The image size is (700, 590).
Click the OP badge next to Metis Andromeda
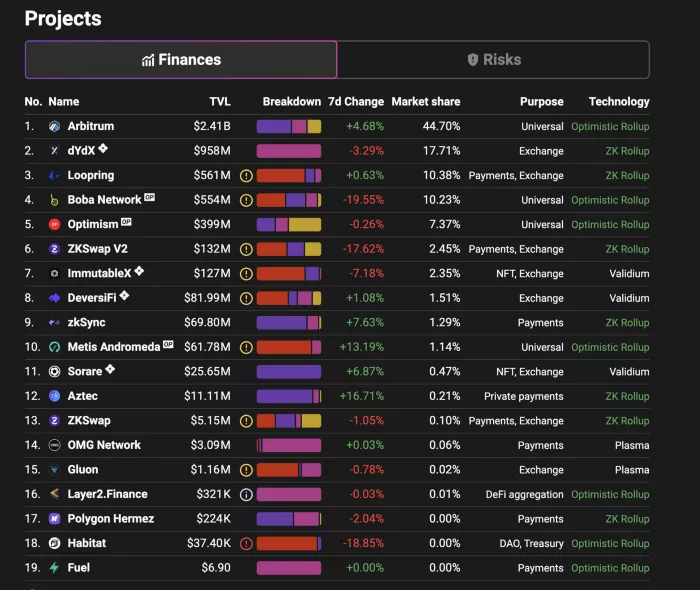[168, 344]
